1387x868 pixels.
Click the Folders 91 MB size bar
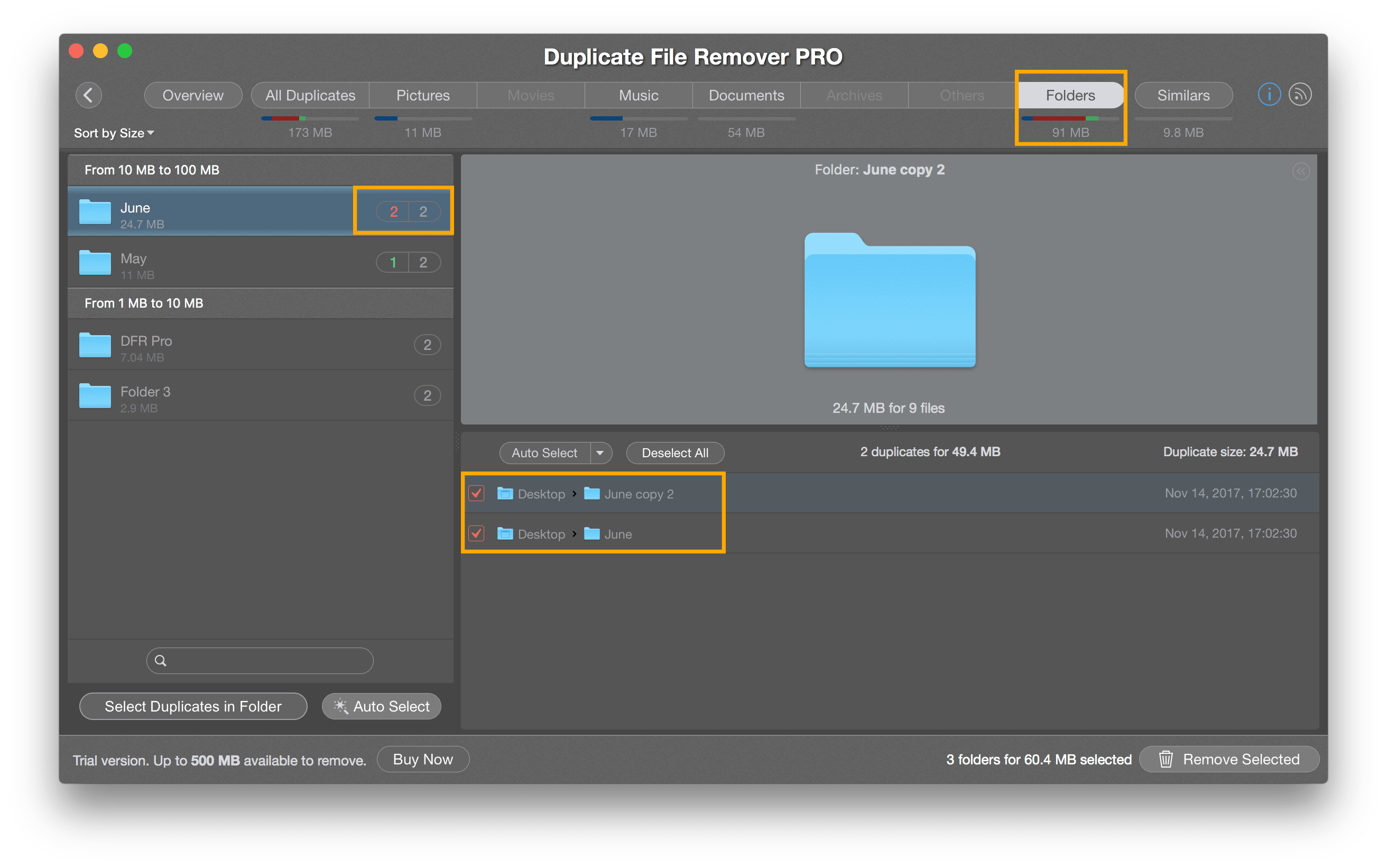pos(1070,119)
